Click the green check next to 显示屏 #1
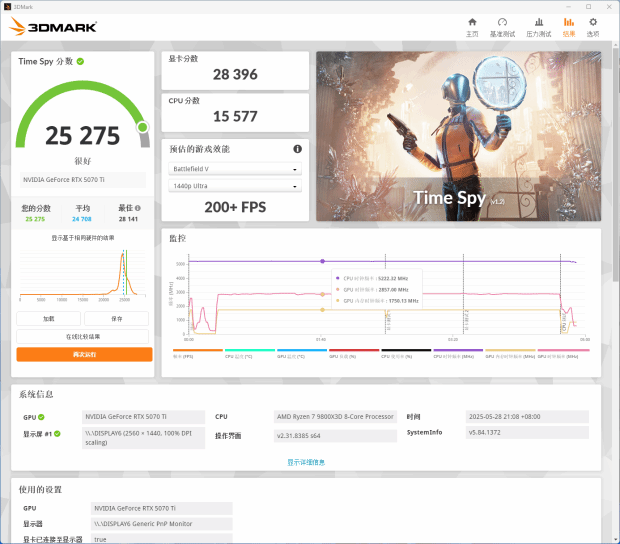Viewport: 620px width, 544px height. [x=57, y=434]
